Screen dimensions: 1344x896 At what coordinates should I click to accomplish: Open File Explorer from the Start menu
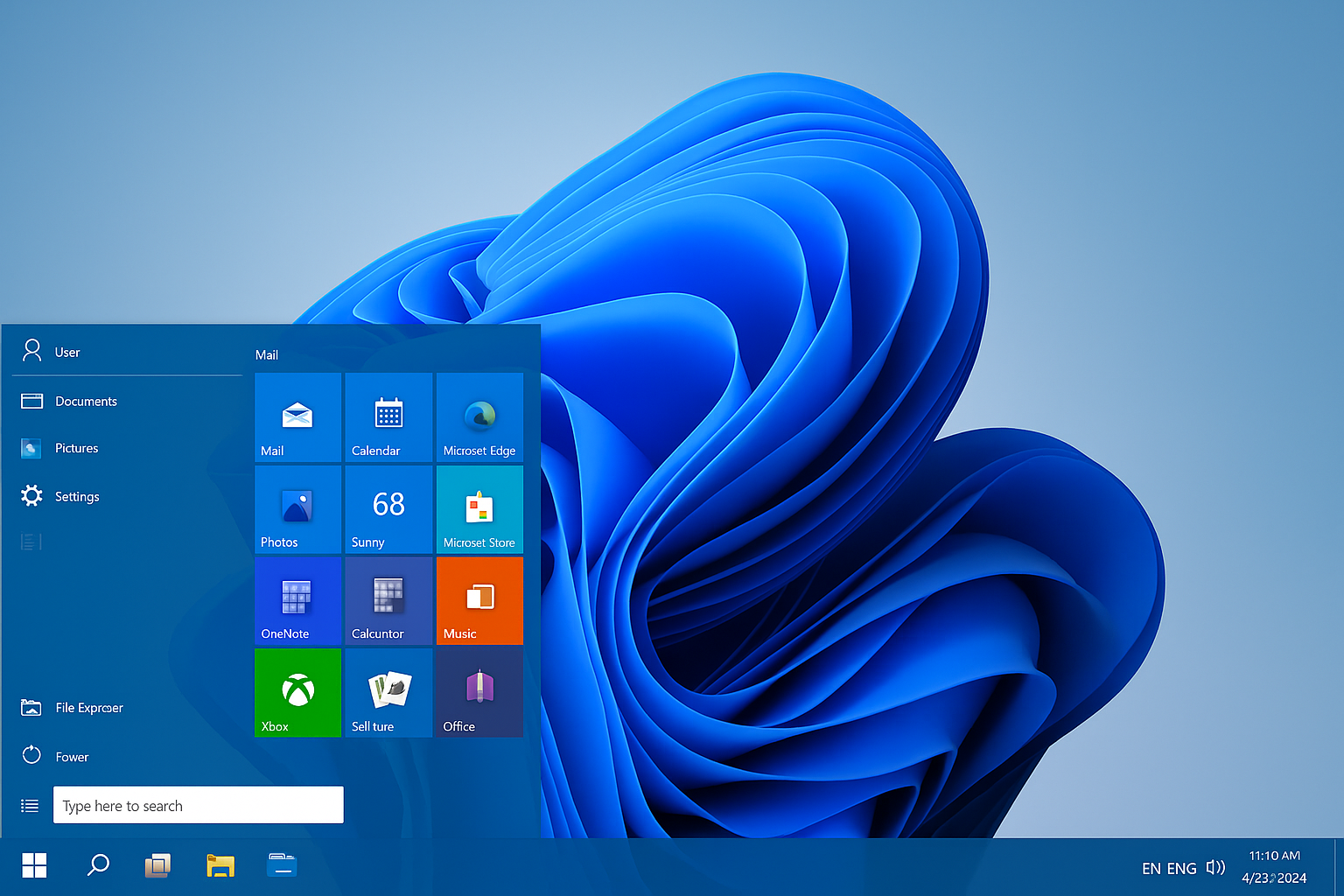click(90, 707)
